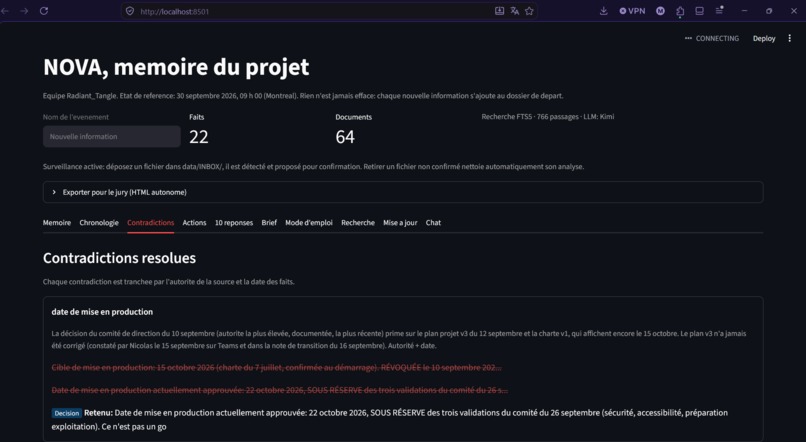Click the Contradictions resolues heading

pyautogui.click(x=119, y=258)
